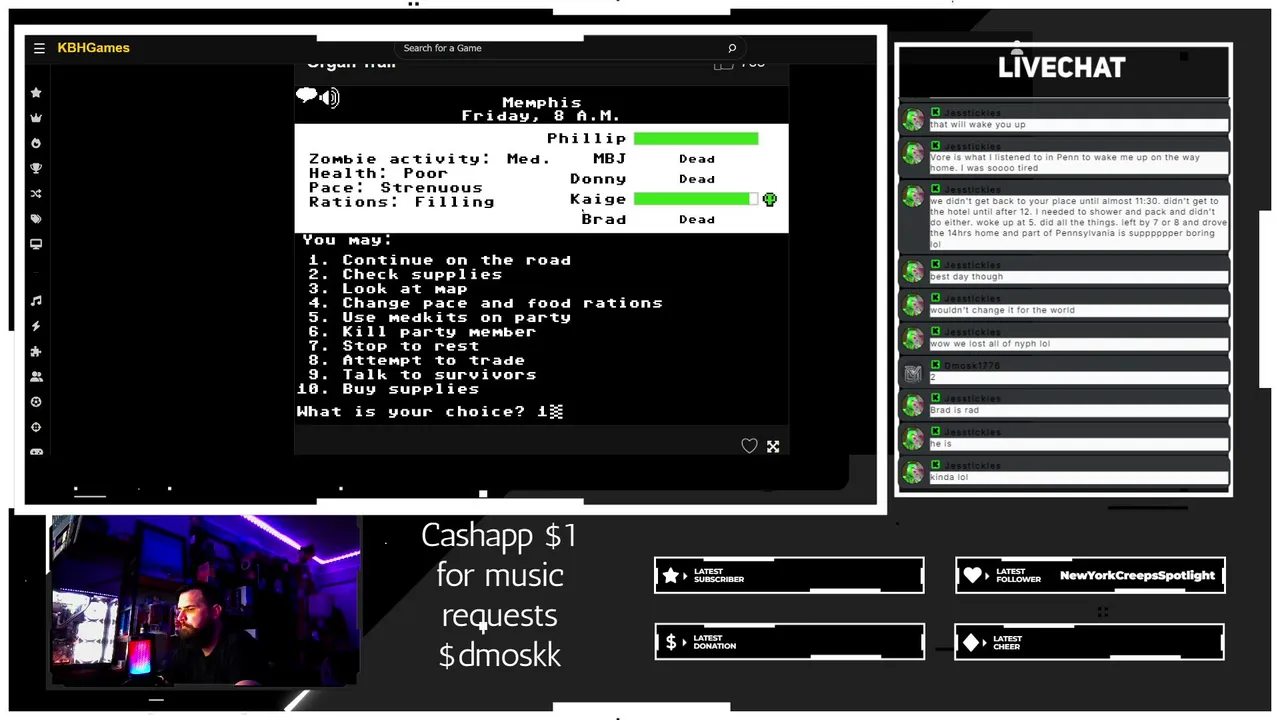
Task: Select the shuffle random game icon
Action: (x=36, y=193)
